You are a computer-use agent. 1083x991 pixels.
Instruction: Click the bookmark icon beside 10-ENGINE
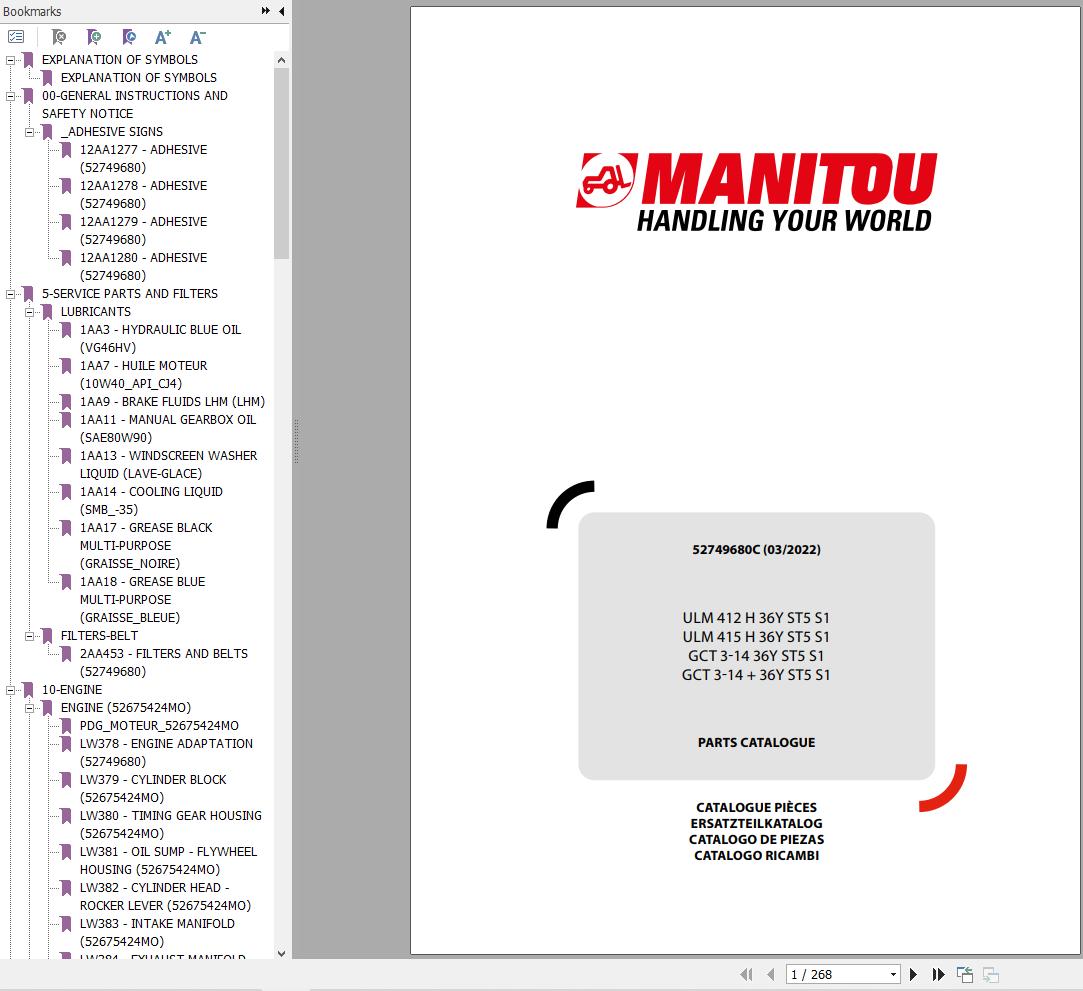(x=28, y=690)
